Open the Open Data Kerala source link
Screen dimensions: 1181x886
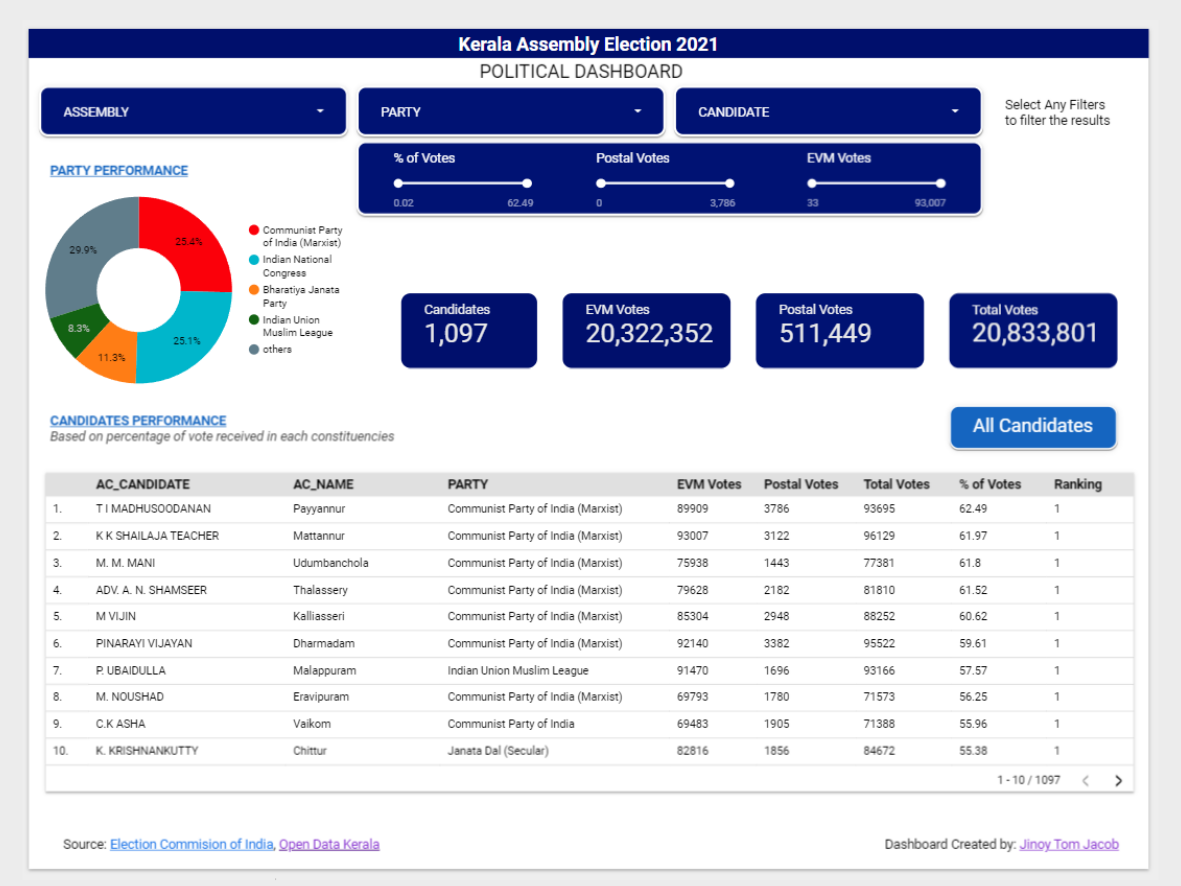(329, 844)
